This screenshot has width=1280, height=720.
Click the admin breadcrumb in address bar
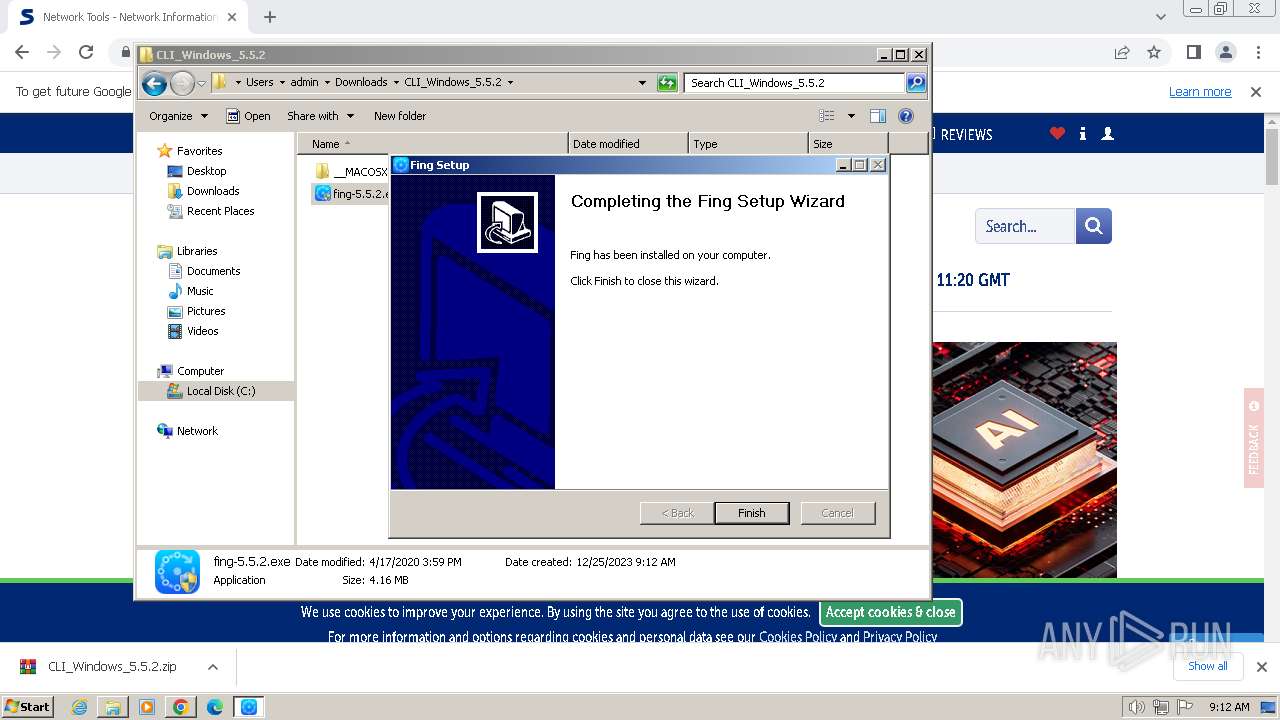(x=304, y=83)
